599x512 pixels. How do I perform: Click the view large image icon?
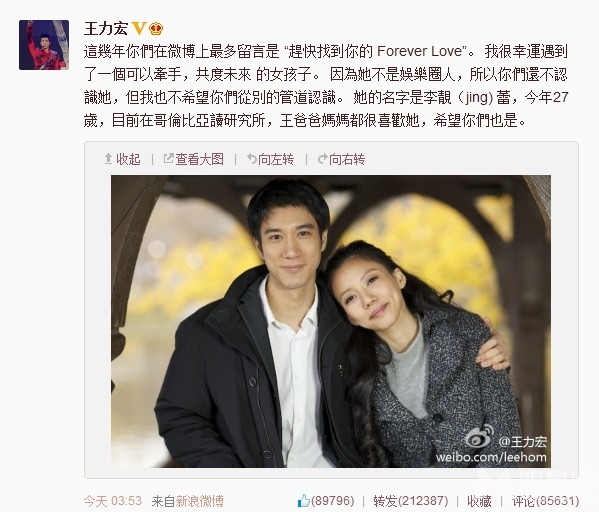168,158
